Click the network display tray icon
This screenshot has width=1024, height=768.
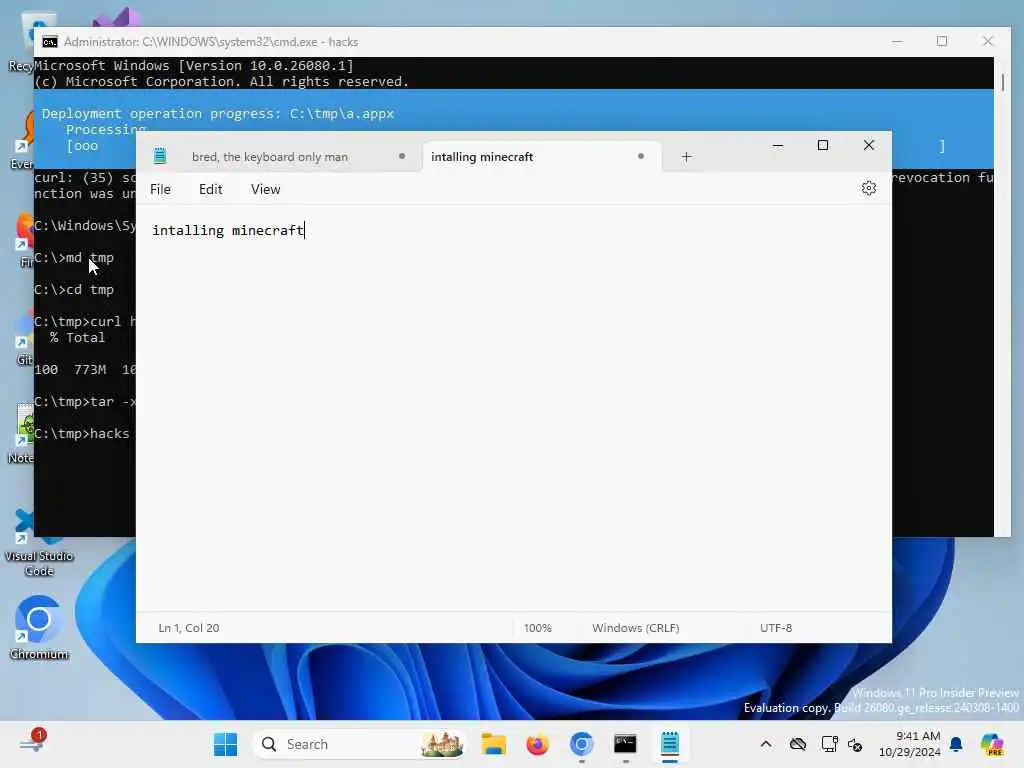point(829,744)
